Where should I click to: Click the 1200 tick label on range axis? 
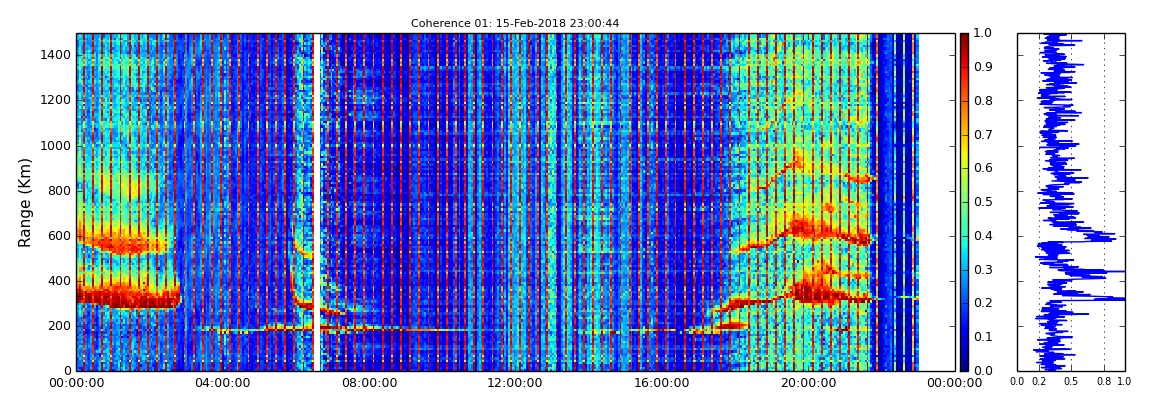pyautogui.click(x=56, y=100)
